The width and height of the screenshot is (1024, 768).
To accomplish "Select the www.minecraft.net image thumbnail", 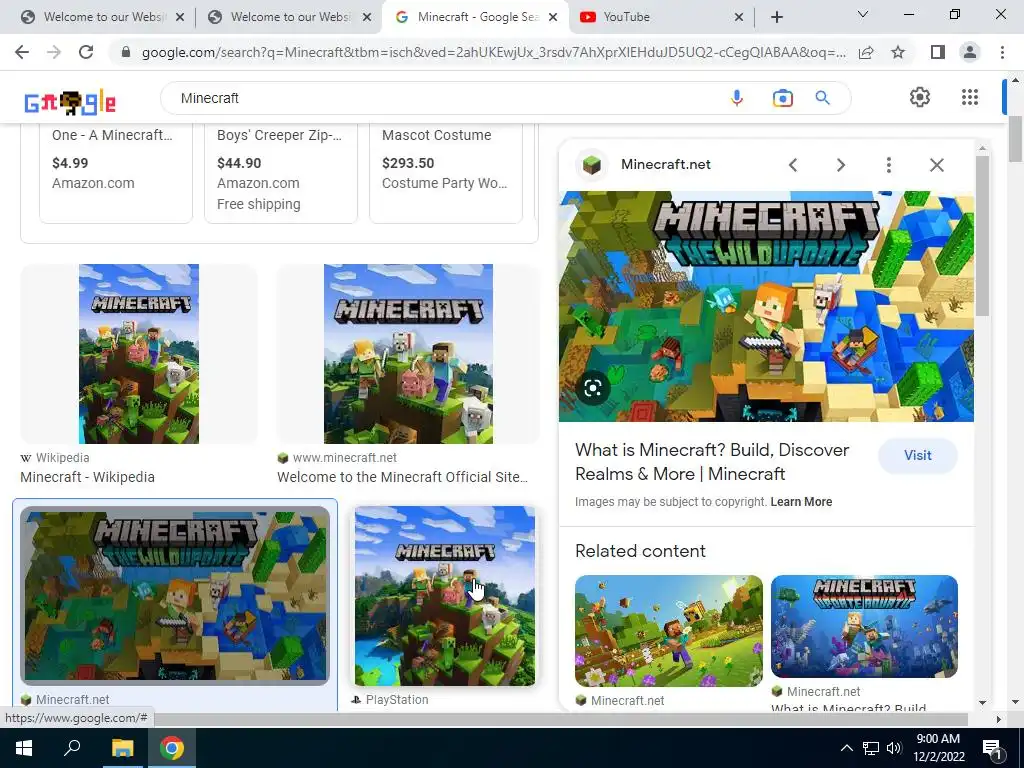I will [x=408, y=354].
